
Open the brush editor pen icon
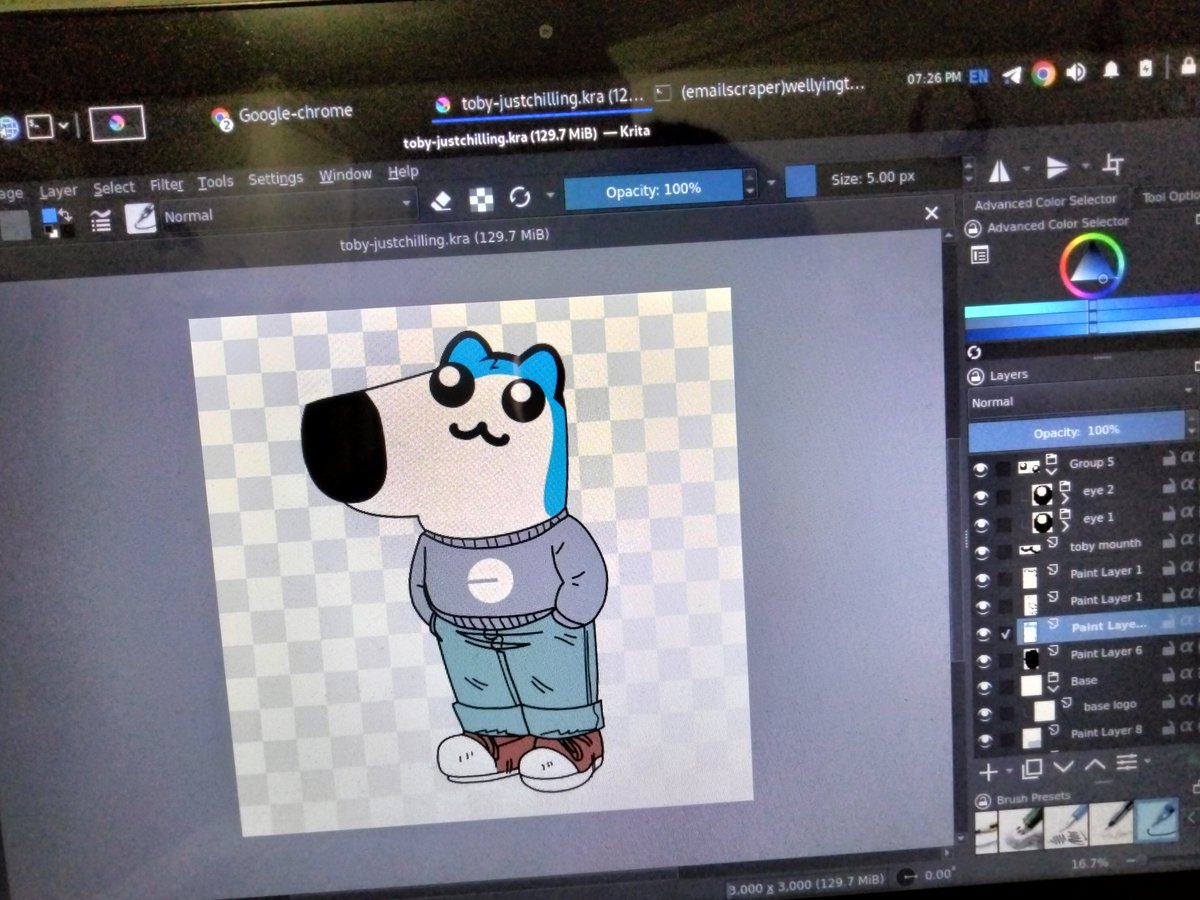(141, 218)
